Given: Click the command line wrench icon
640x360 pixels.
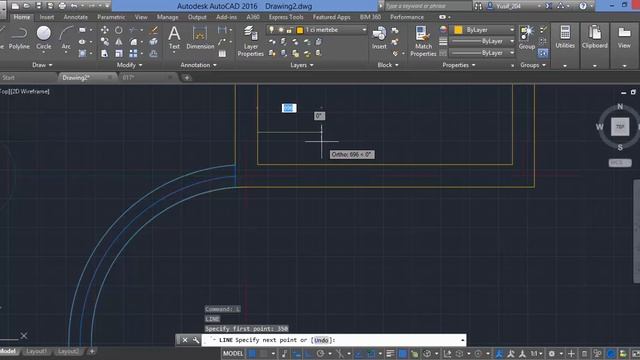Looking at the screenshot, I should 196,340.
